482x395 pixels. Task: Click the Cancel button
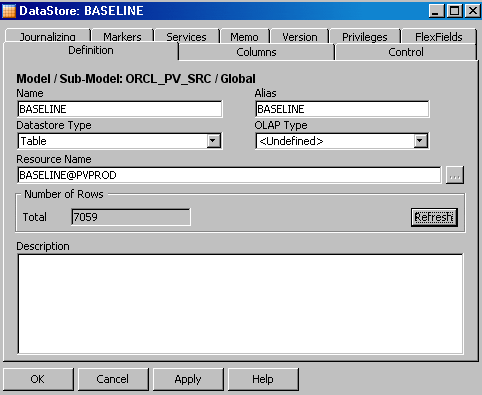113,379
